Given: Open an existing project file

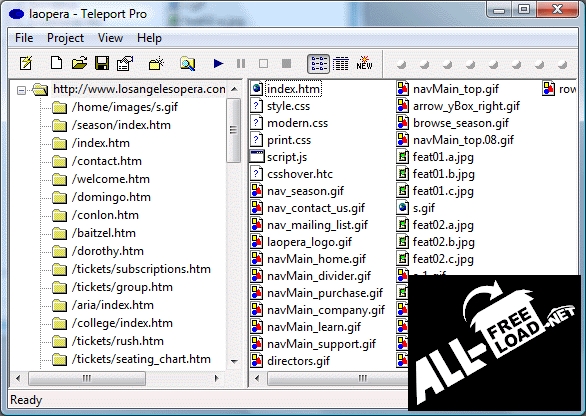Looking at the screenshot, I should 79,63.
